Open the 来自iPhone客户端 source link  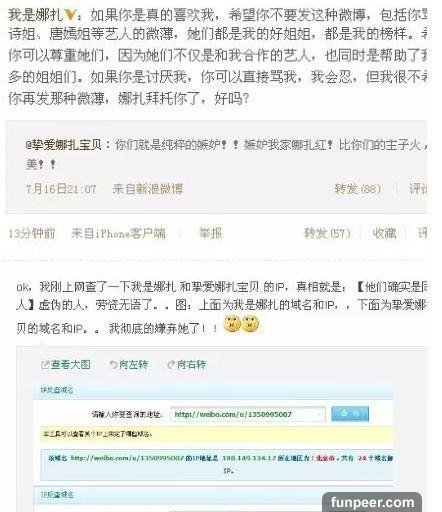118,233
